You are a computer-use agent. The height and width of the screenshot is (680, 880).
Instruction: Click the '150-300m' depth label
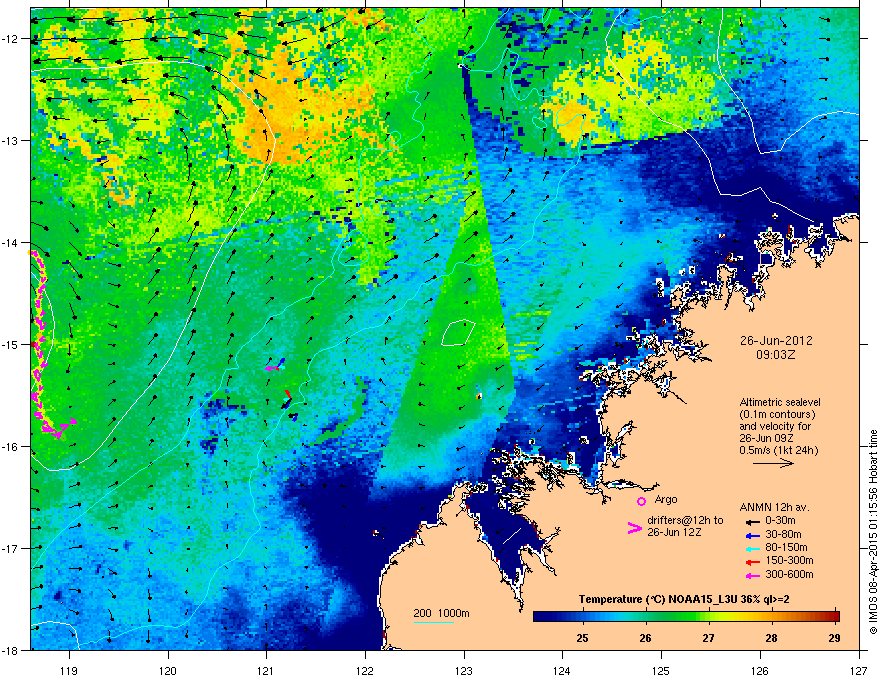(x=789, y=560)
